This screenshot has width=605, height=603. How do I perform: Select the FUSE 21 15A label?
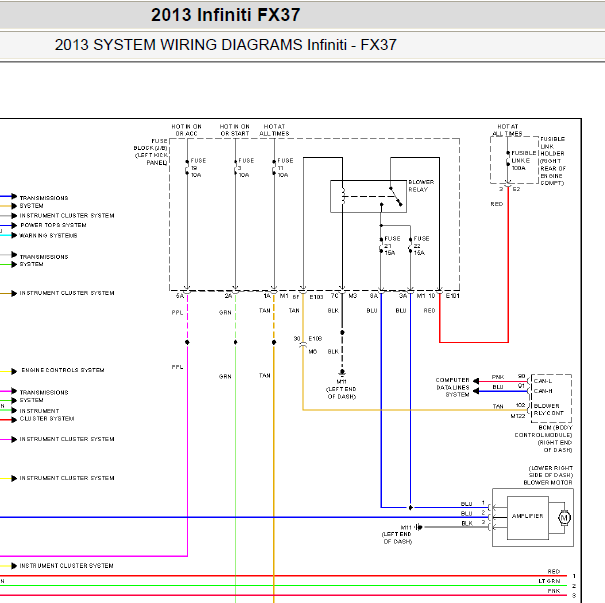[392, 246]
